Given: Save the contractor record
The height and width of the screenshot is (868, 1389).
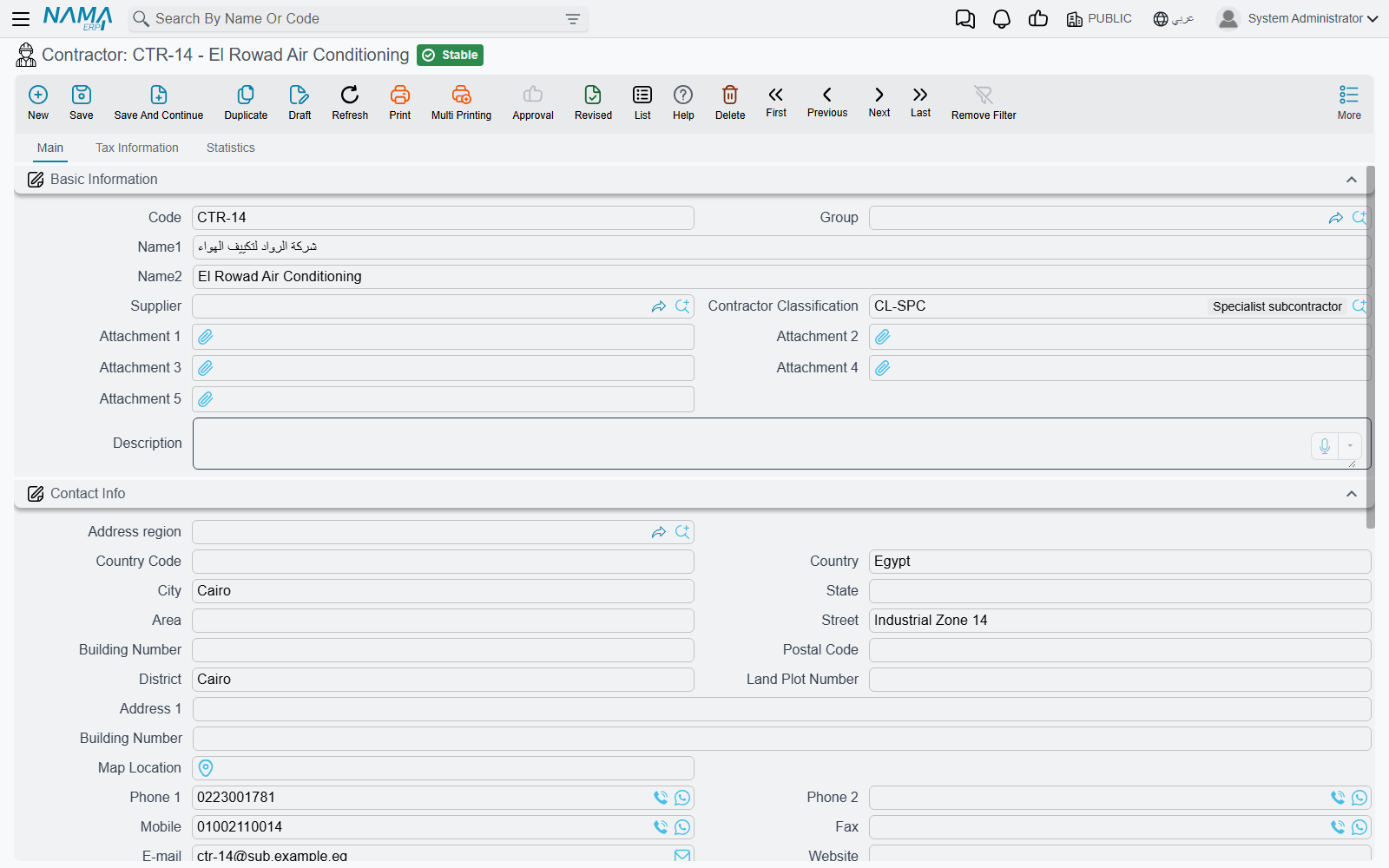Looking at the screenshot, I should pos(82,102).
